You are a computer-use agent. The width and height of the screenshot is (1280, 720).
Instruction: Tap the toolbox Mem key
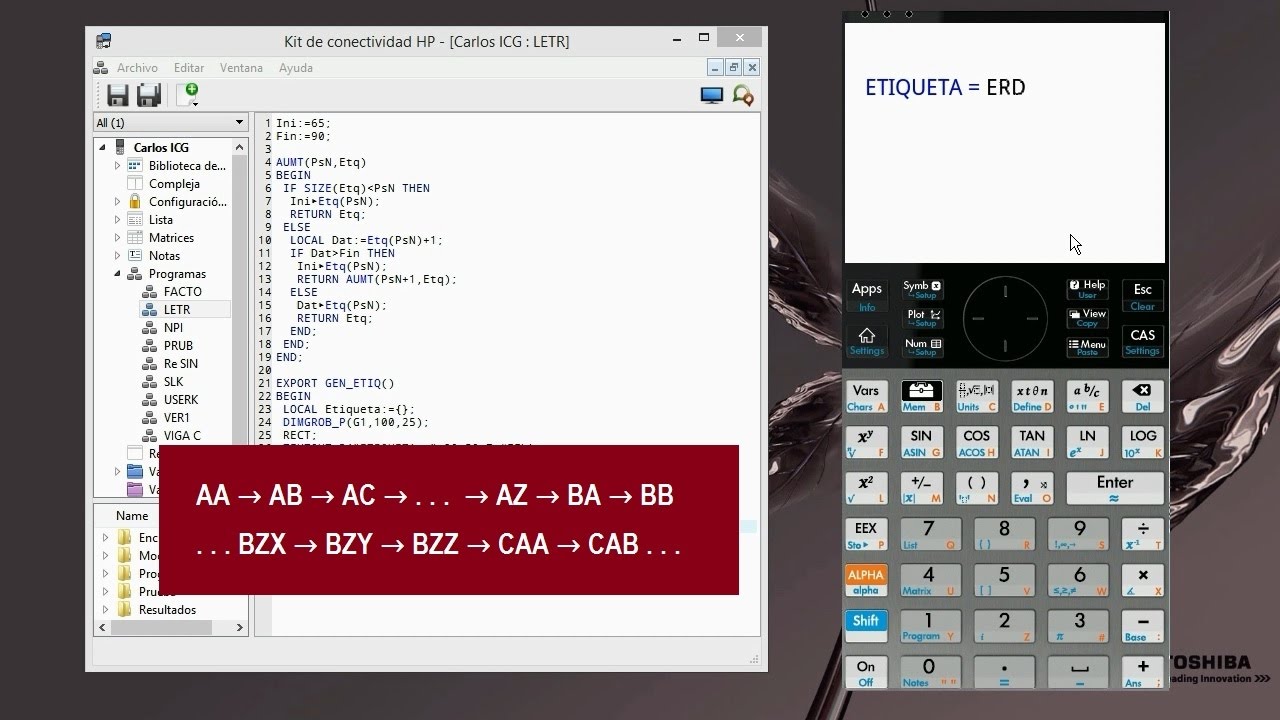(x=921, y=397)
